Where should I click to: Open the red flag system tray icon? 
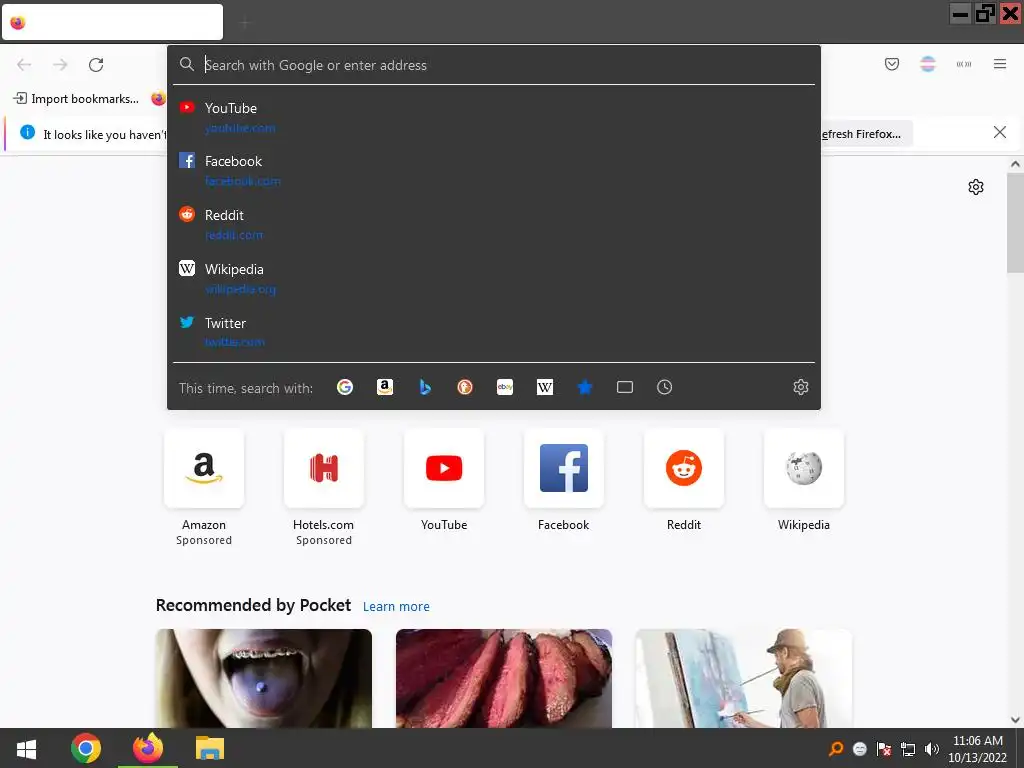(x=884, y=749)
